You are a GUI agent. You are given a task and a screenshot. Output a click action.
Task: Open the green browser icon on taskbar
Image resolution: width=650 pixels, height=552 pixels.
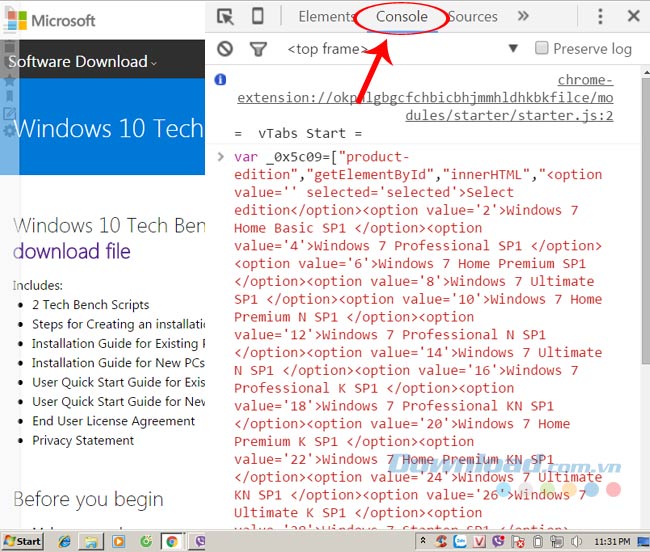[x=146, y=541]
